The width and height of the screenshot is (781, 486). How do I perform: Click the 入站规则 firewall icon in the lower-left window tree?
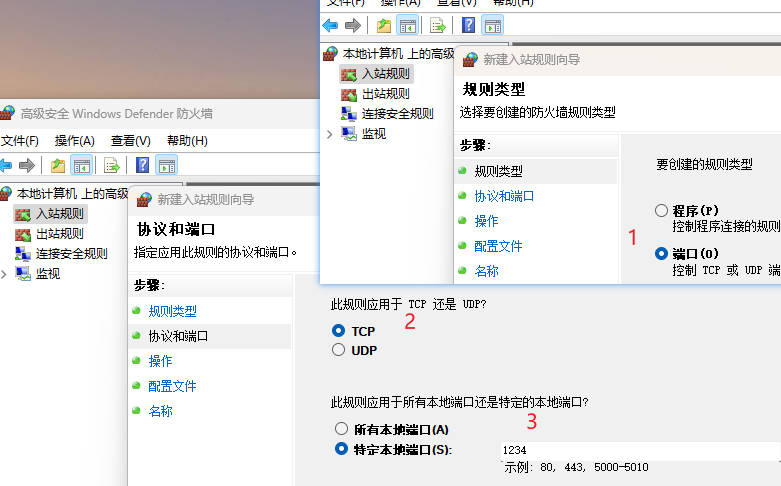[x=23, y=215]
